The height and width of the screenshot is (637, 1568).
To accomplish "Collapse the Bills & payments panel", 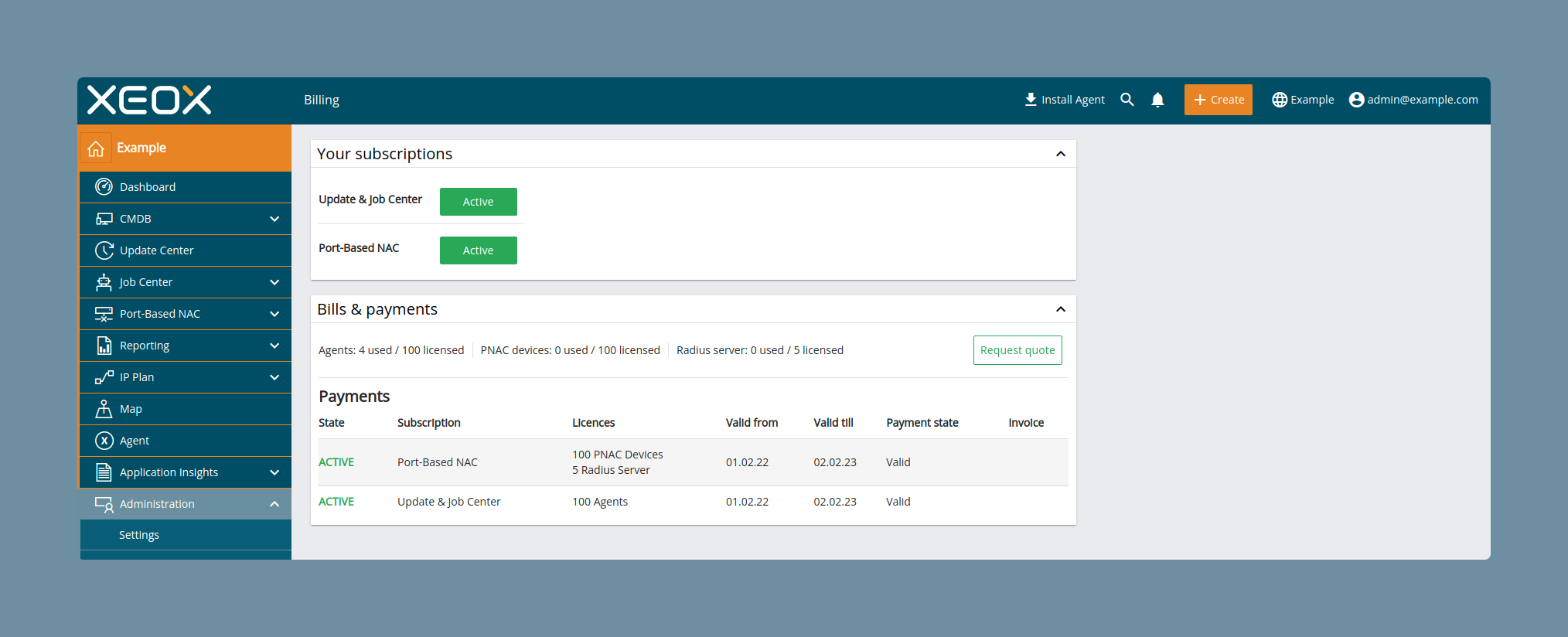I will (x=1061, y=309).
